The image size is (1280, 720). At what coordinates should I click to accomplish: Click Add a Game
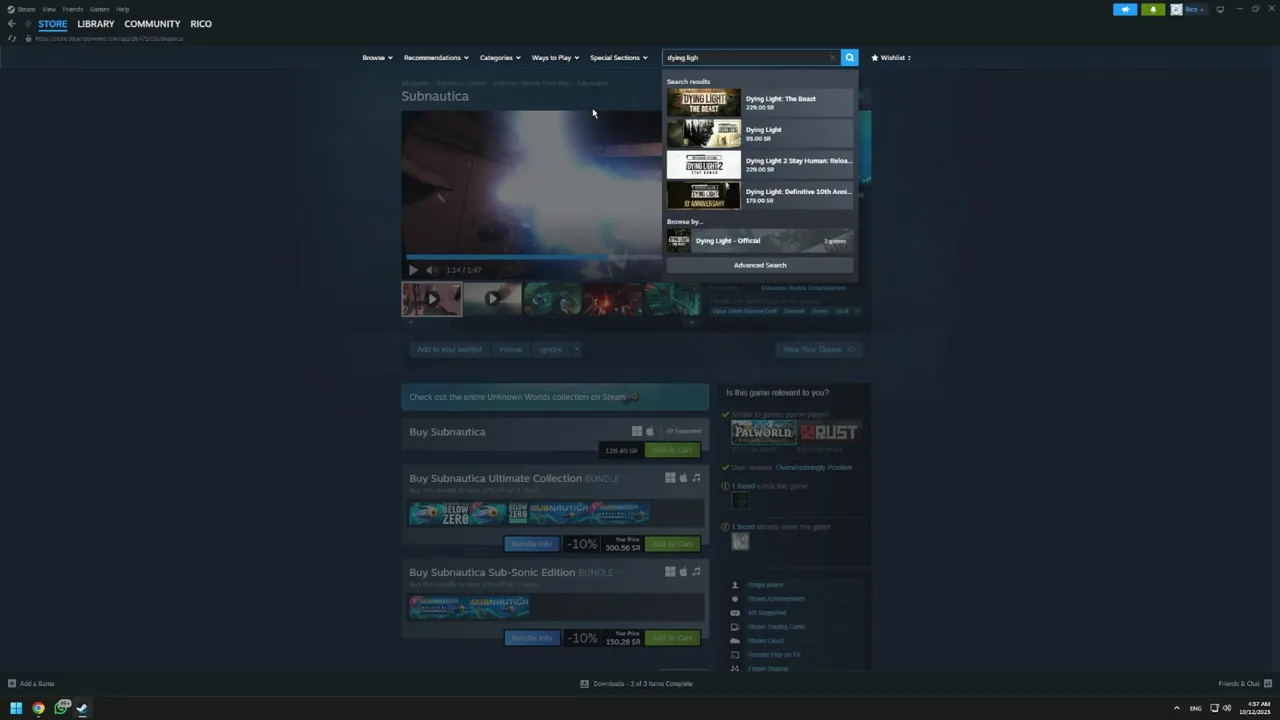(x=31, y=684)
